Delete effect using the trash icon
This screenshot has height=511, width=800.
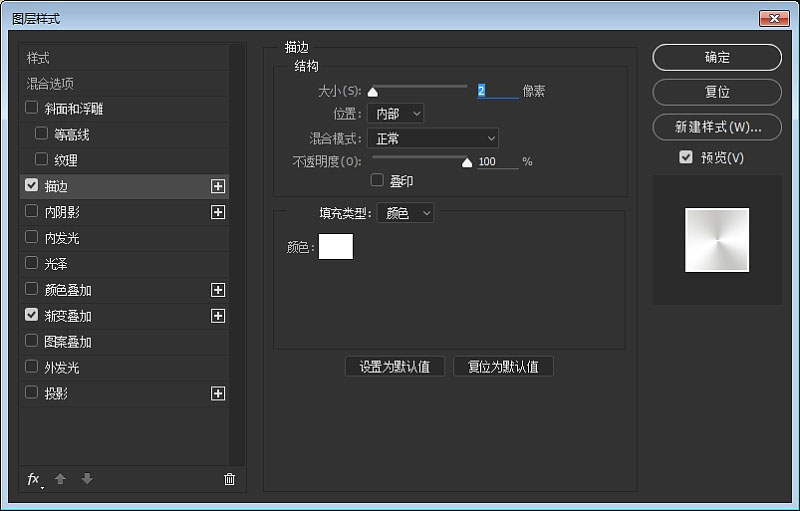[x=230, y=479]
